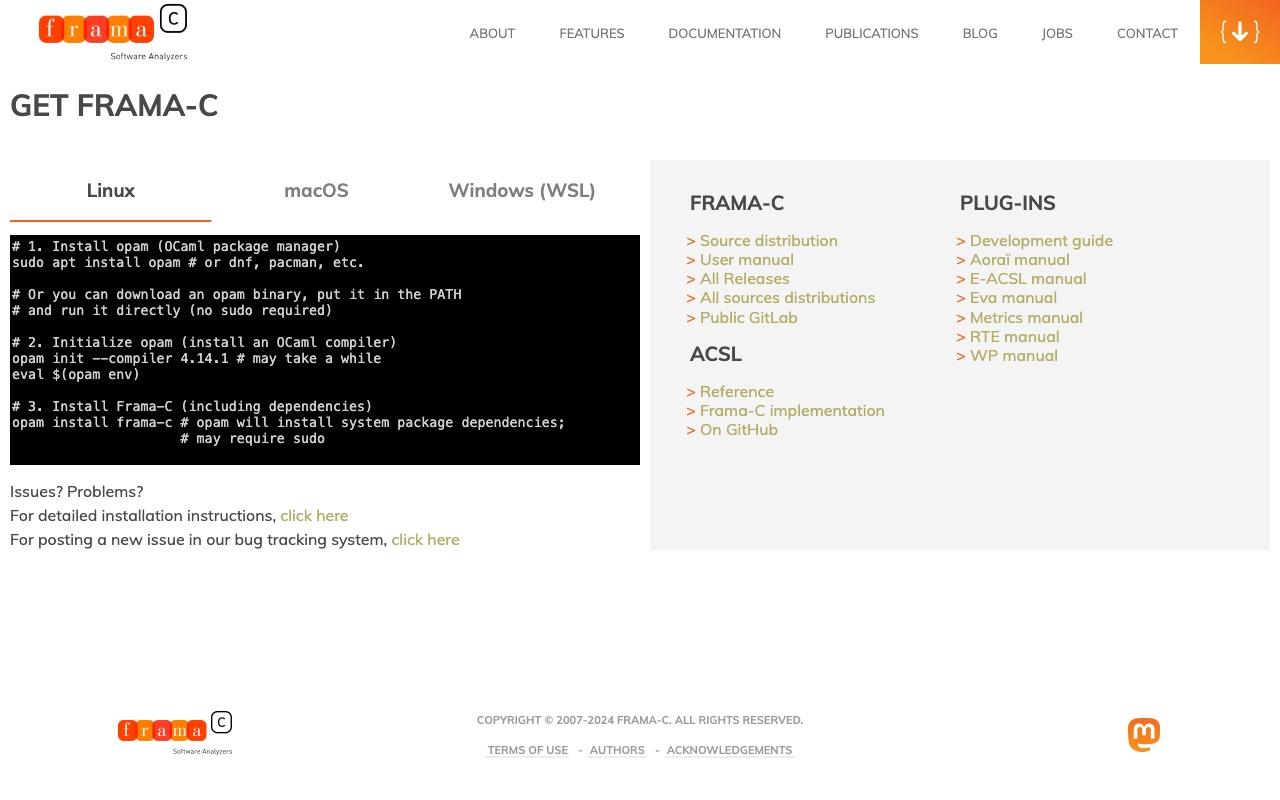Click the ACSL section heading
Viewport: 1280px width, 800px height.
pos(716,354)
